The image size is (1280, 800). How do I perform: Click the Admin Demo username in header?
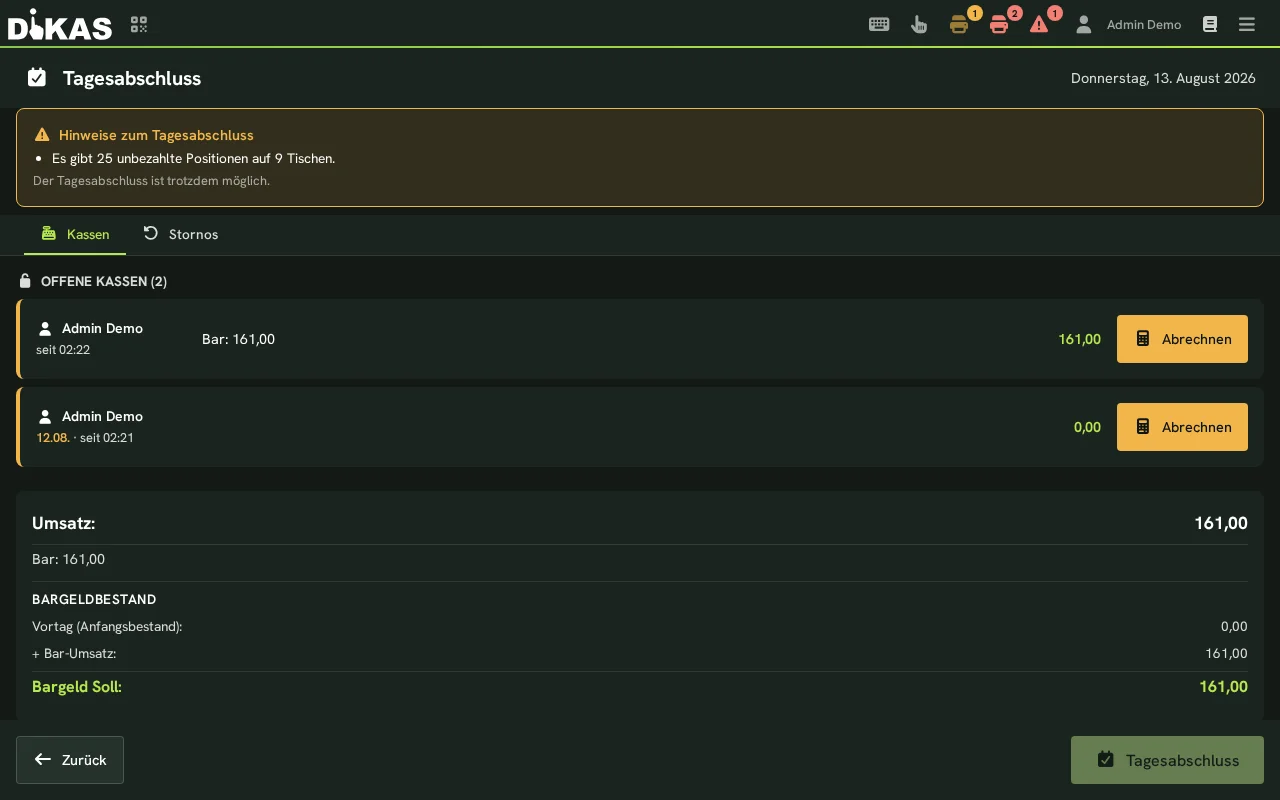coord(1144,24)
